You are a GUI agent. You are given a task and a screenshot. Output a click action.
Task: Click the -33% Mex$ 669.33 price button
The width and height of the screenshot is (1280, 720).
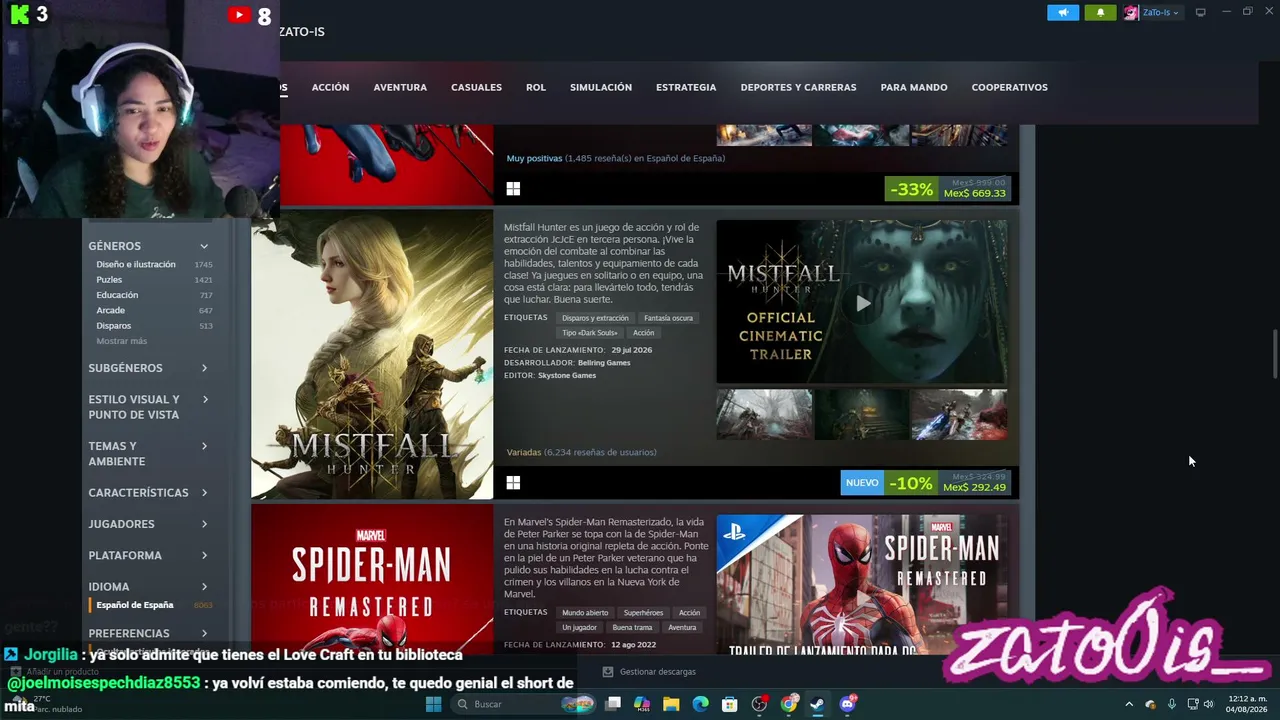pos(948,189)
